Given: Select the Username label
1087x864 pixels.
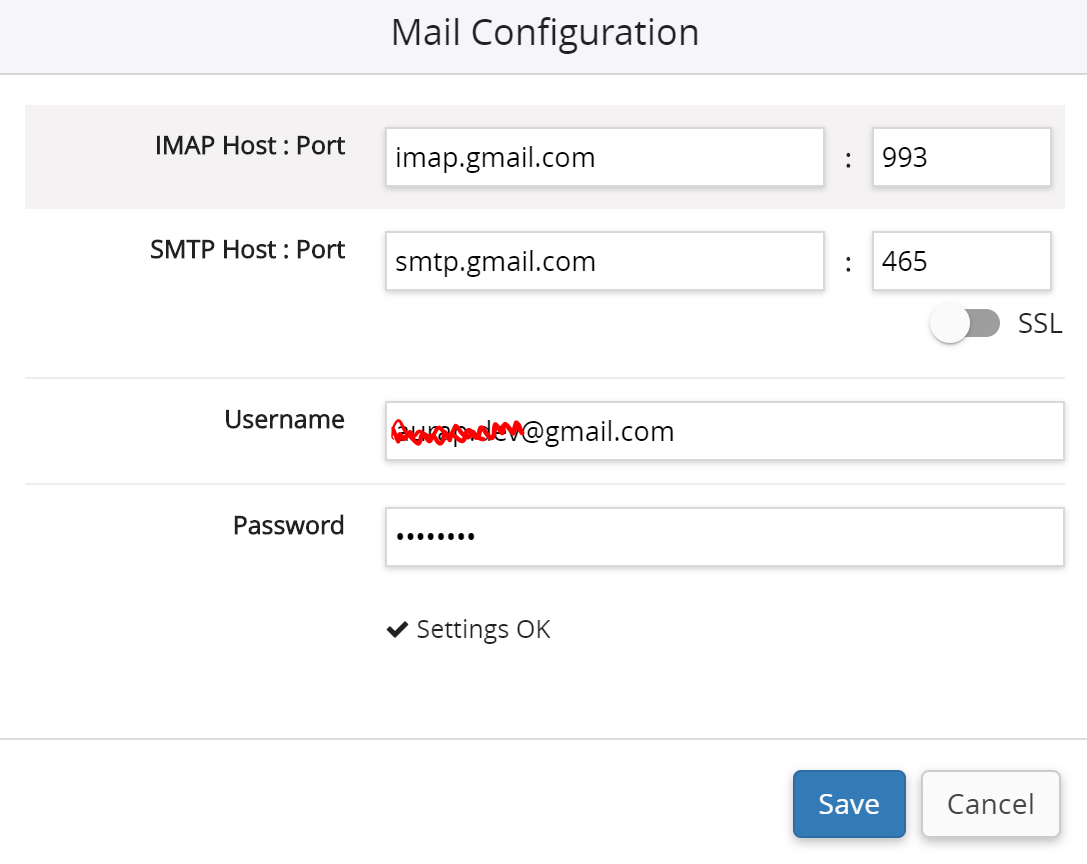Looking at the screenshot, I should click(x=284, y=420).
